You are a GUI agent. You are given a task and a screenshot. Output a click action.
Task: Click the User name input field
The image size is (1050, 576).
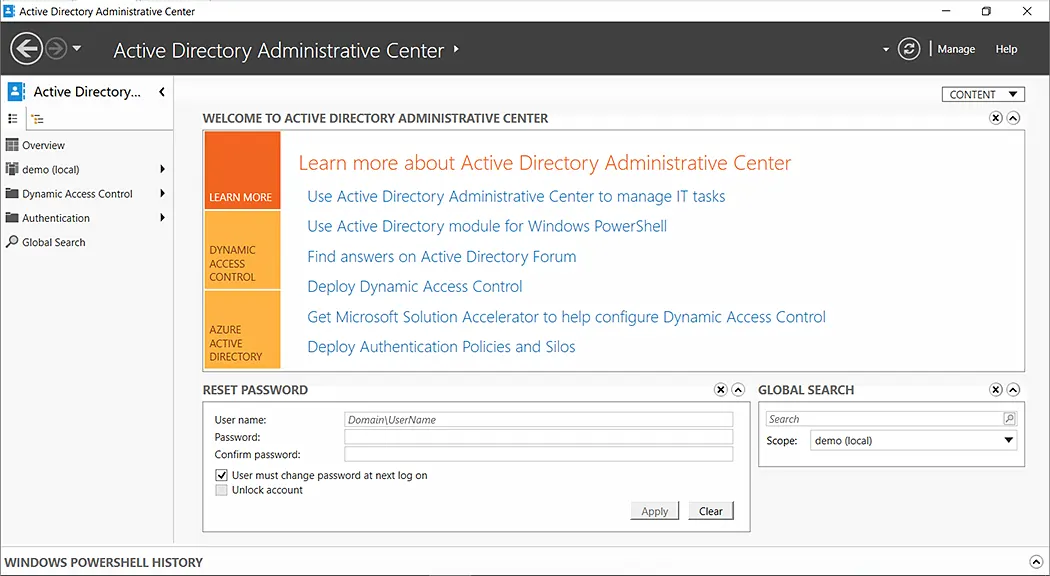pyautogui.click(x=538, y=420)
